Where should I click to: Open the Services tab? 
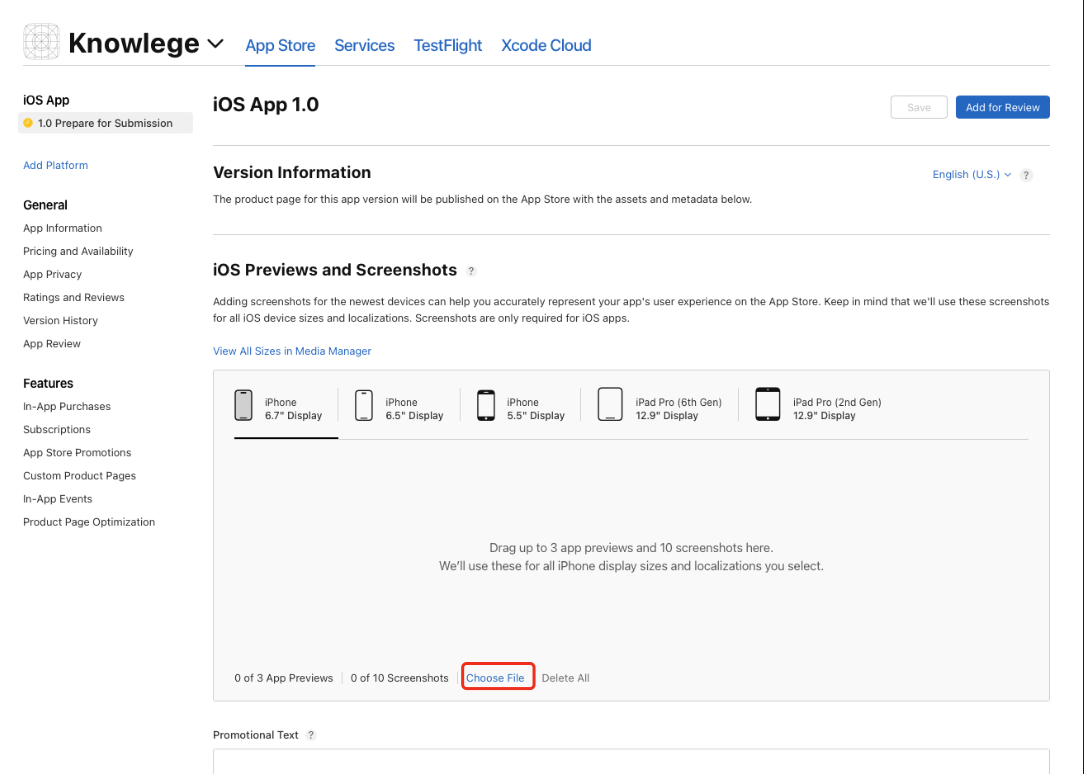tap(364, 46)
